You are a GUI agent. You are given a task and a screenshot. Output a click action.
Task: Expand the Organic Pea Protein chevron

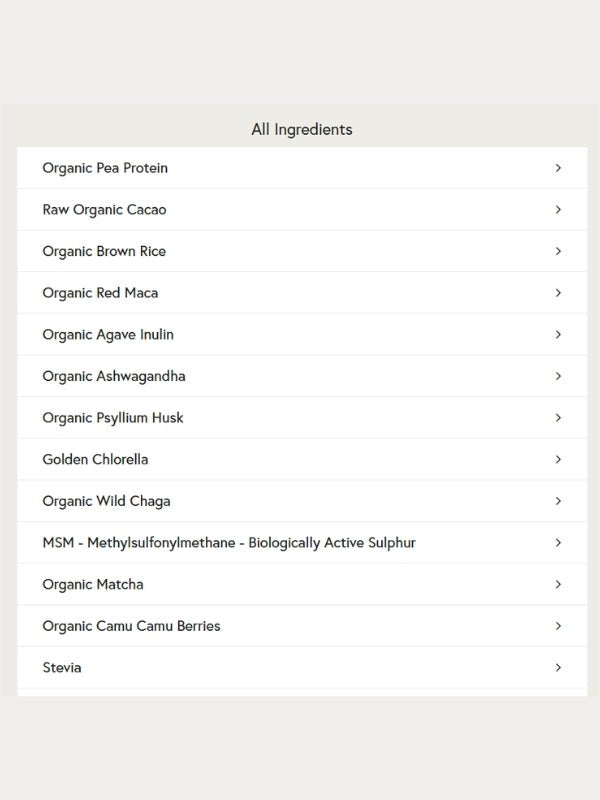point(558,168)
